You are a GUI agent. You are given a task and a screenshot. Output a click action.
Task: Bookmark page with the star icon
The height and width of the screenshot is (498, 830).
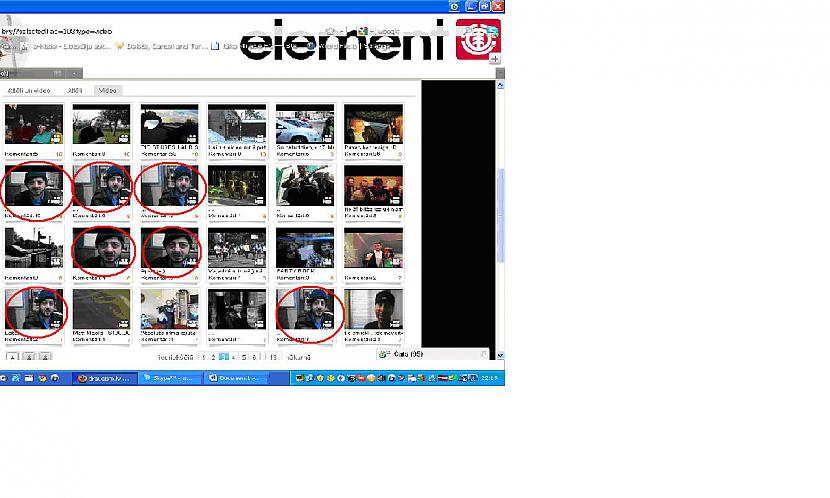point(330,31)
